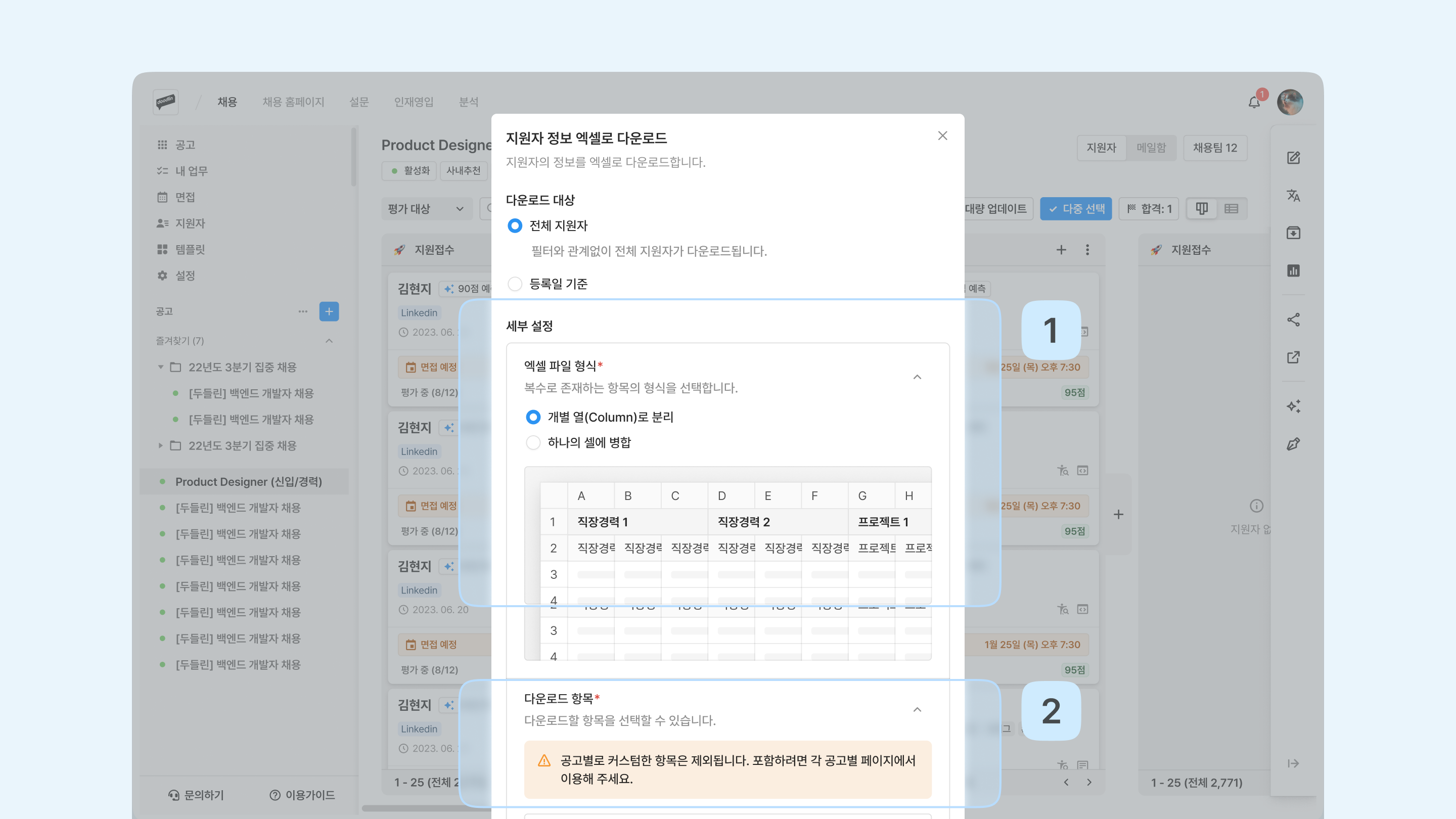Open 면접 in the left sidebar
The height and width of the screenshot is (819, 1456).
click(x=176, y=197)
